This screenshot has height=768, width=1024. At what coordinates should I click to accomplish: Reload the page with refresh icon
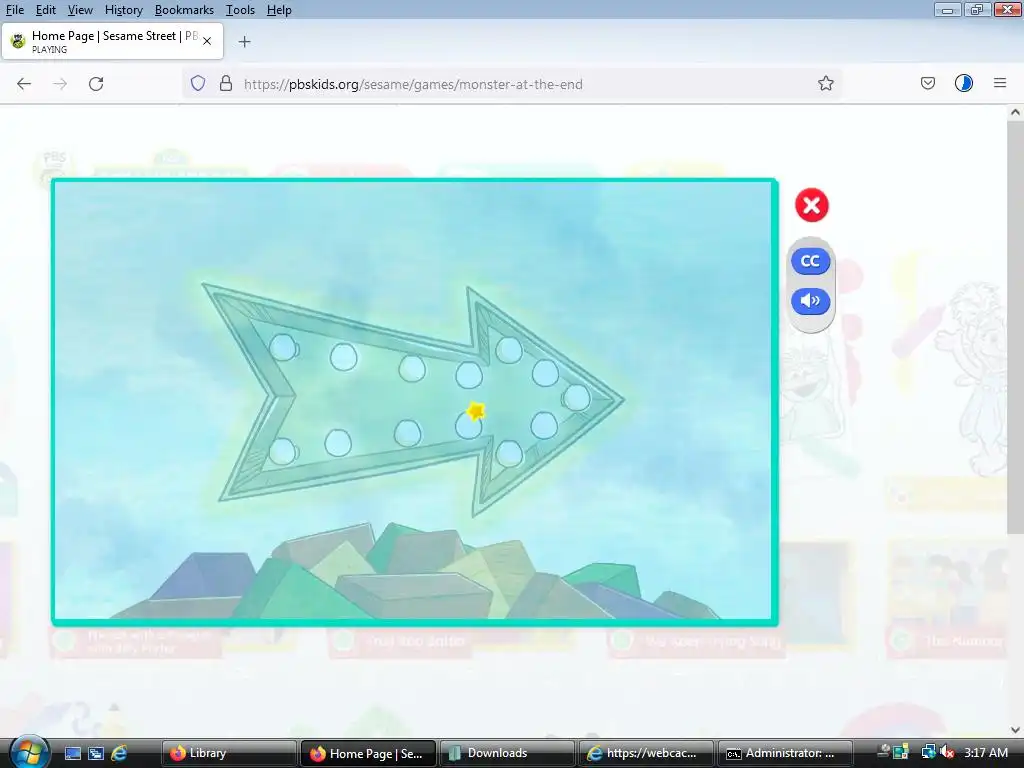(x=96, y=84)
